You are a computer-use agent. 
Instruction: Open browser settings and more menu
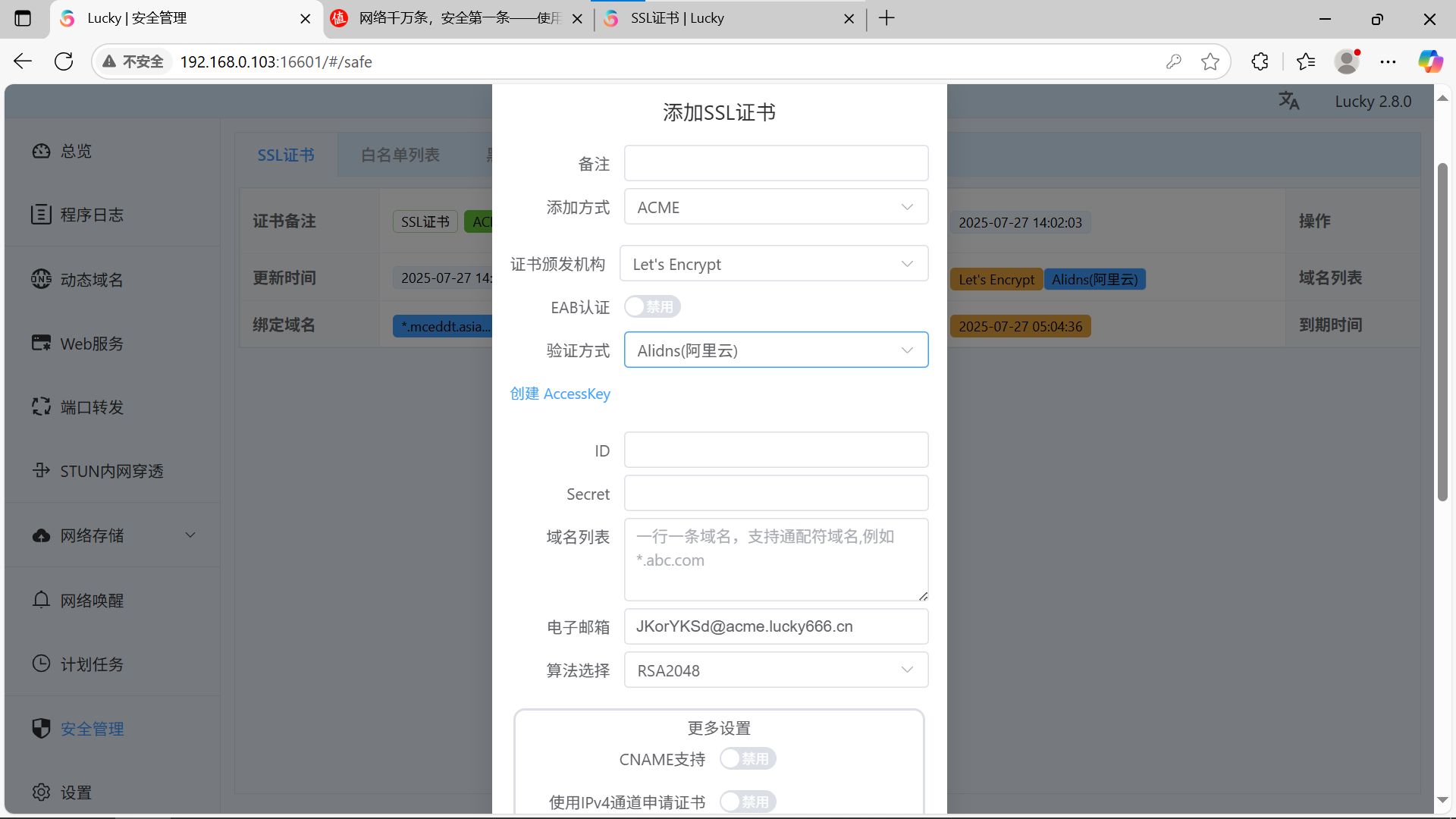1388,61
